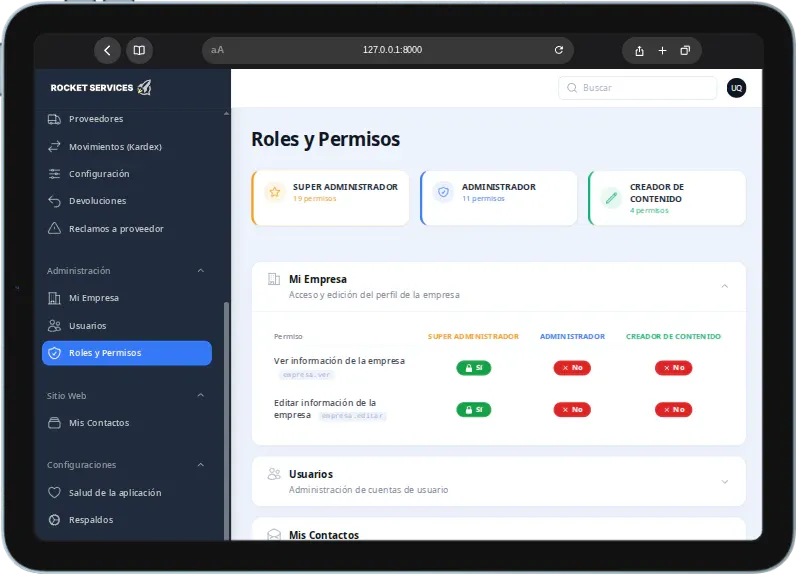Toggle Super Administrador Sí badge for Ver información
Image resolution: width=796 pixels, height=574 pixels.
(473, 367)
